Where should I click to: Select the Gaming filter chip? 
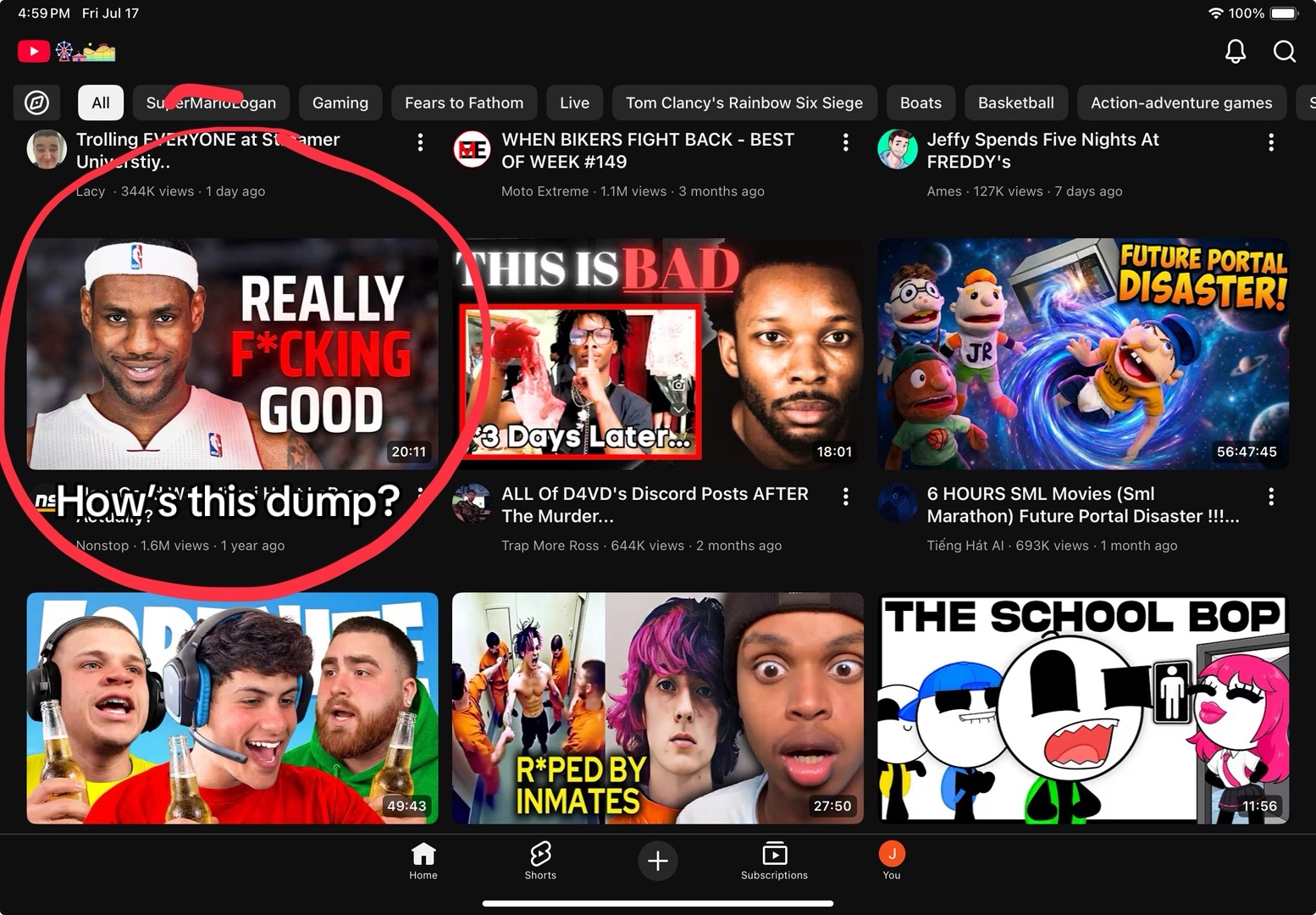click(x=340, y=103)
